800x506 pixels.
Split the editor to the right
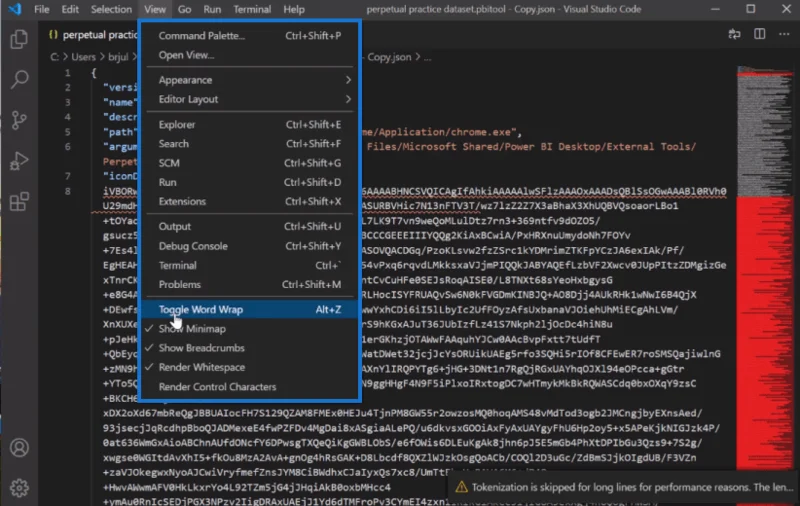coord(759,34)
